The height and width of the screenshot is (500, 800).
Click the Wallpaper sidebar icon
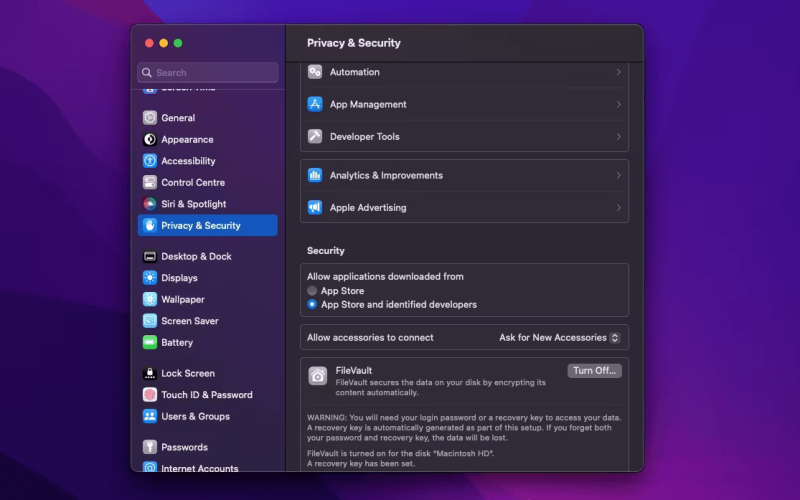pos(149,299)
